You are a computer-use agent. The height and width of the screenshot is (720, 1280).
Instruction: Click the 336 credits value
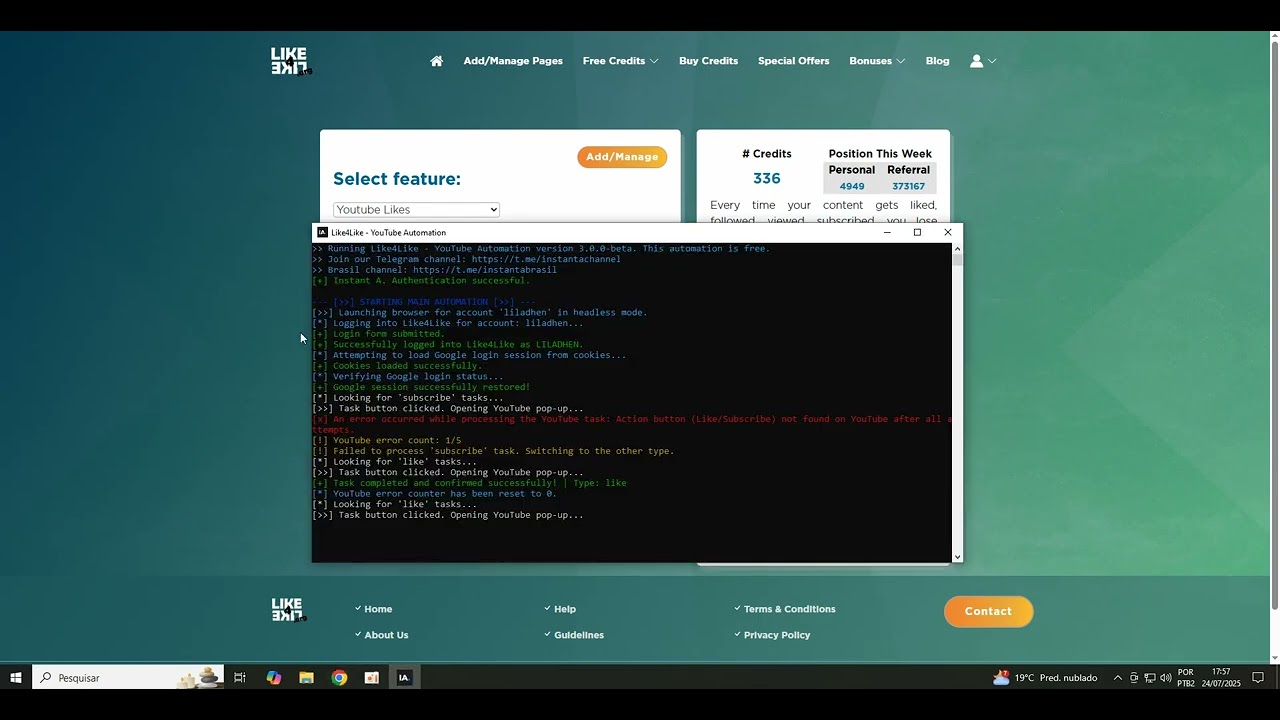click(x=767, y=178)
